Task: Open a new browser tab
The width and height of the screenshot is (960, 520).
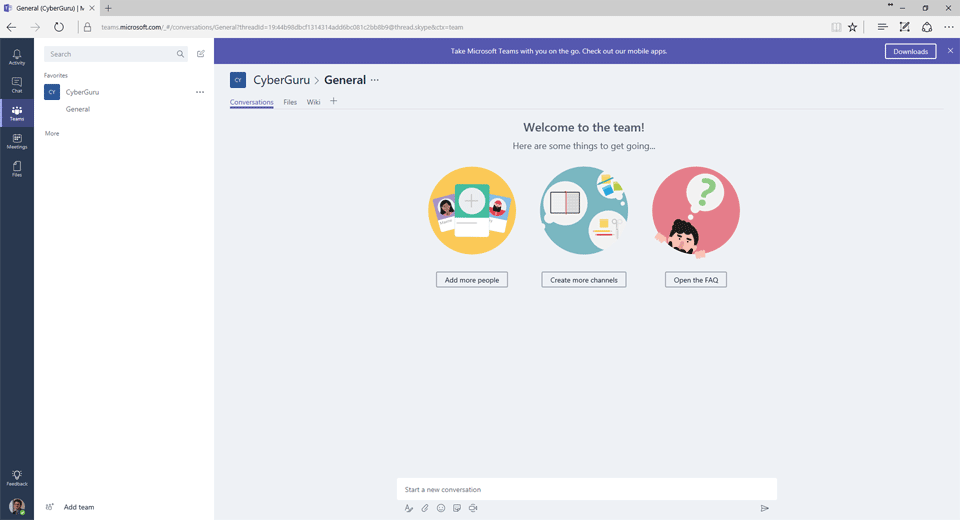Action: pyautogui.click(x=108, y=8)
